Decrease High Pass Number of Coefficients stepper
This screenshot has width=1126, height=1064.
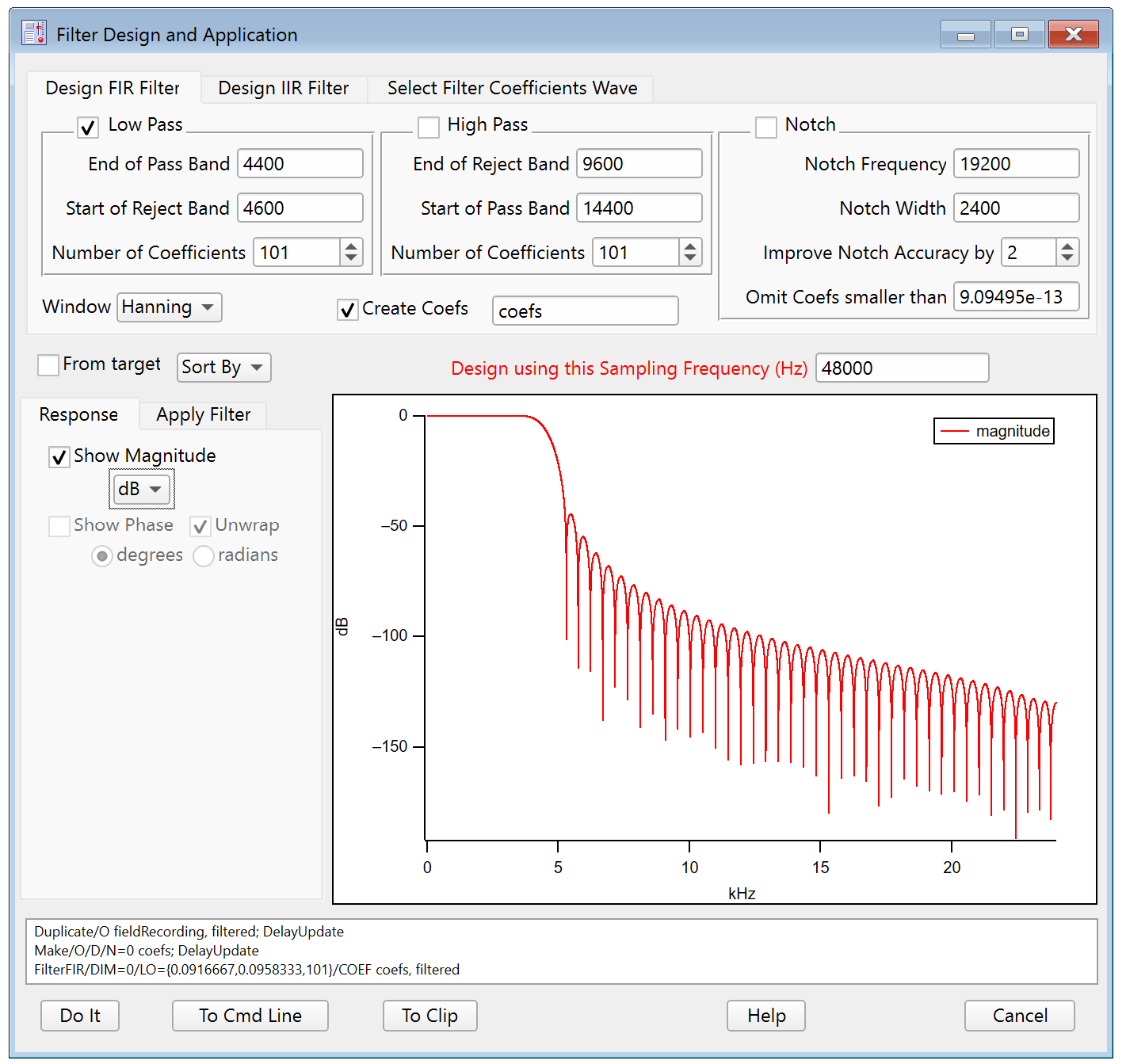(690, 258)
